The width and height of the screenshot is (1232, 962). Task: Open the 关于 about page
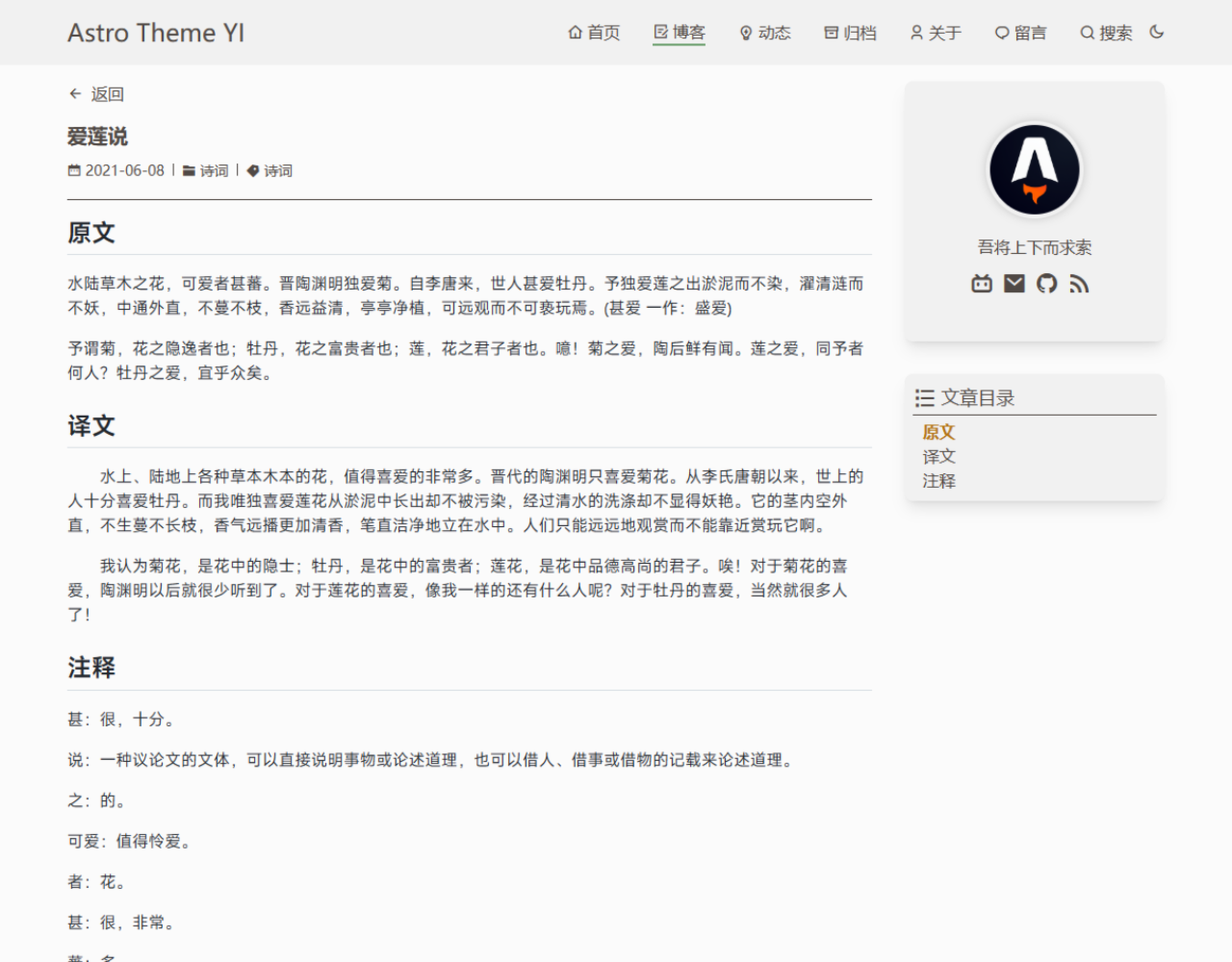(936, 33)
